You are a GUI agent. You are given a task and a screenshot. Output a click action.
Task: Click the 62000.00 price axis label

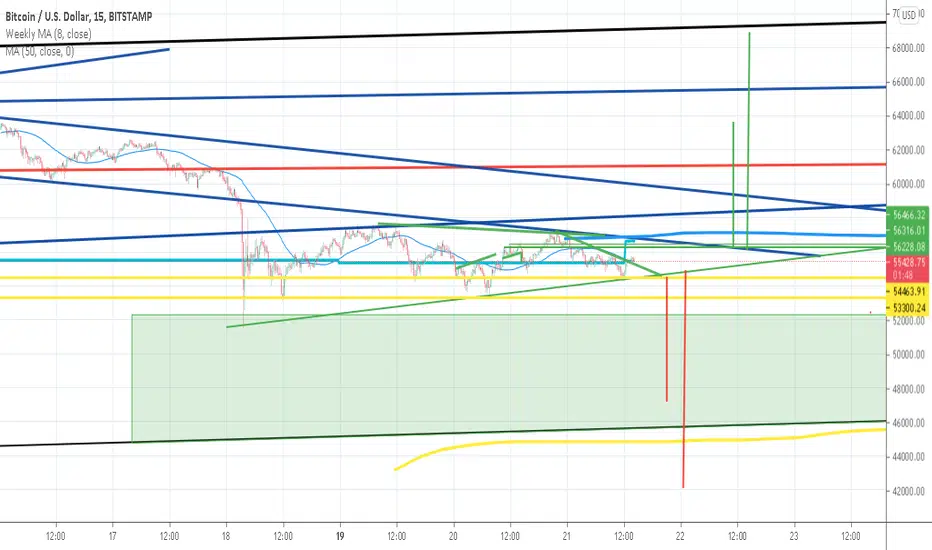point(908,150)
